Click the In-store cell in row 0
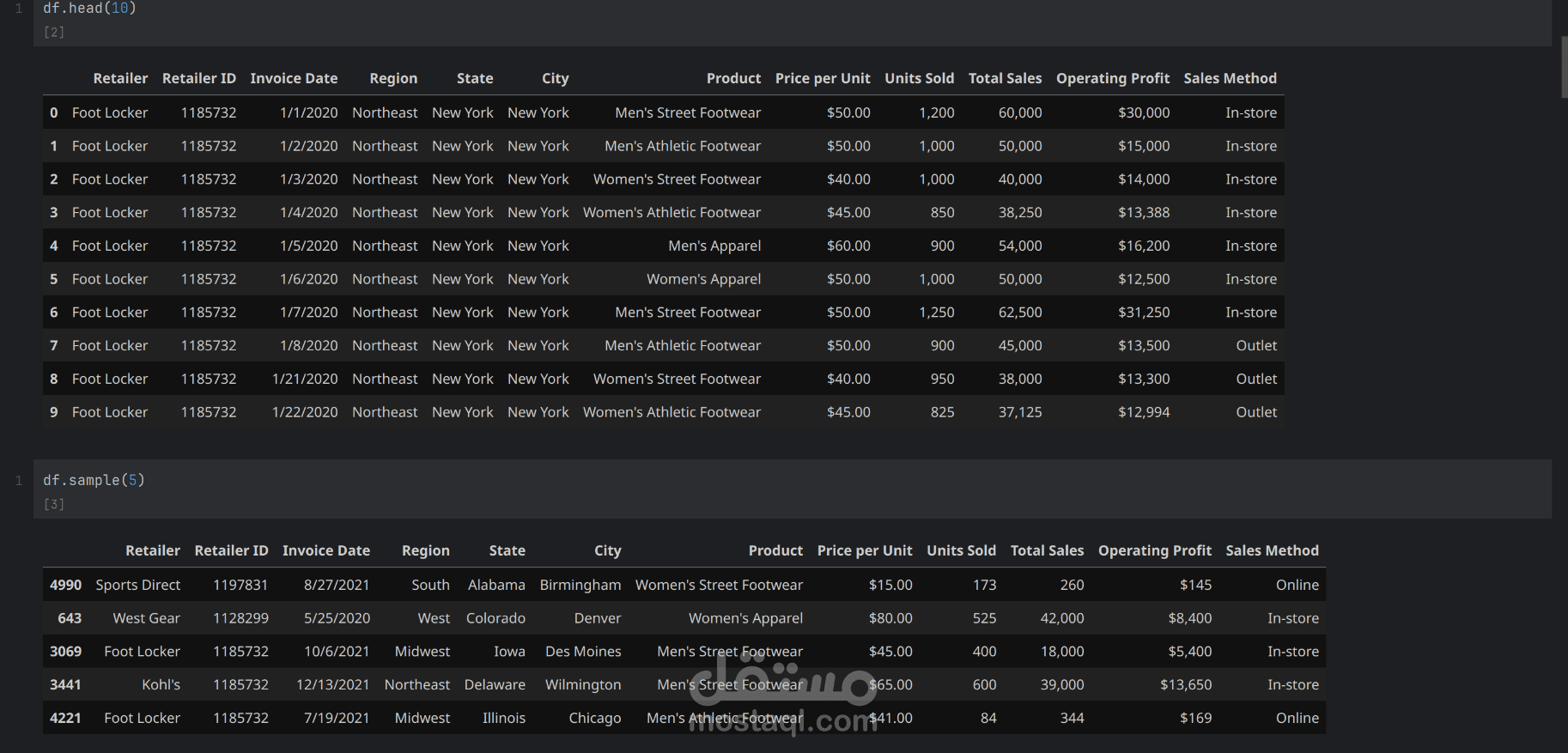Screen dimensions: 1568x753 1251,112
